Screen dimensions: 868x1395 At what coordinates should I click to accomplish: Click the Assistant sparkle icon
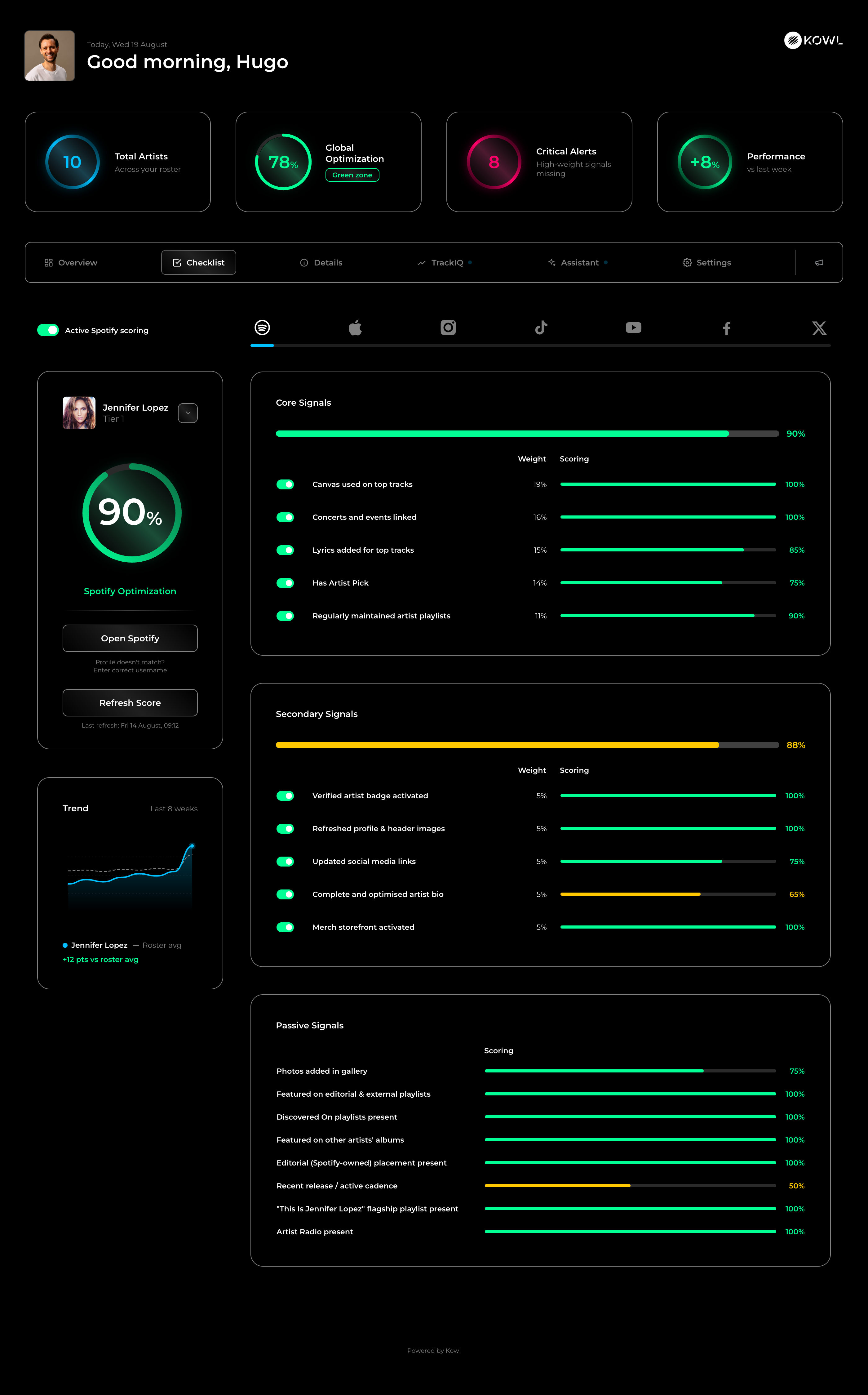(552, 262)
